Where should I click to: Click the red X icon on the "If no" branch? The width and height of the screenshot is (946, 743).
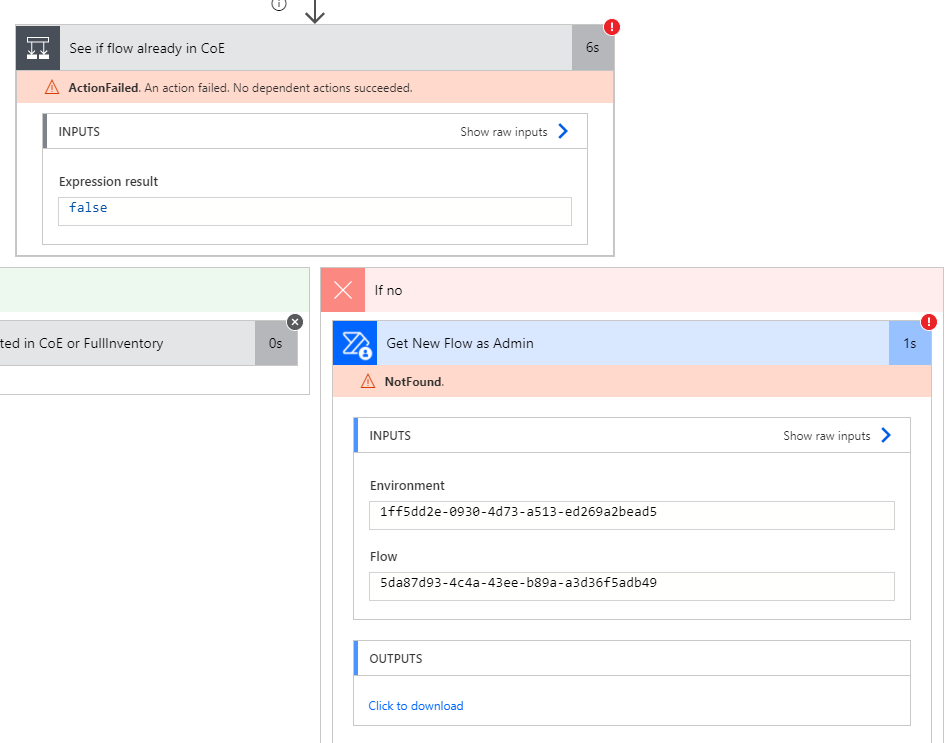[x=343, y=289]
